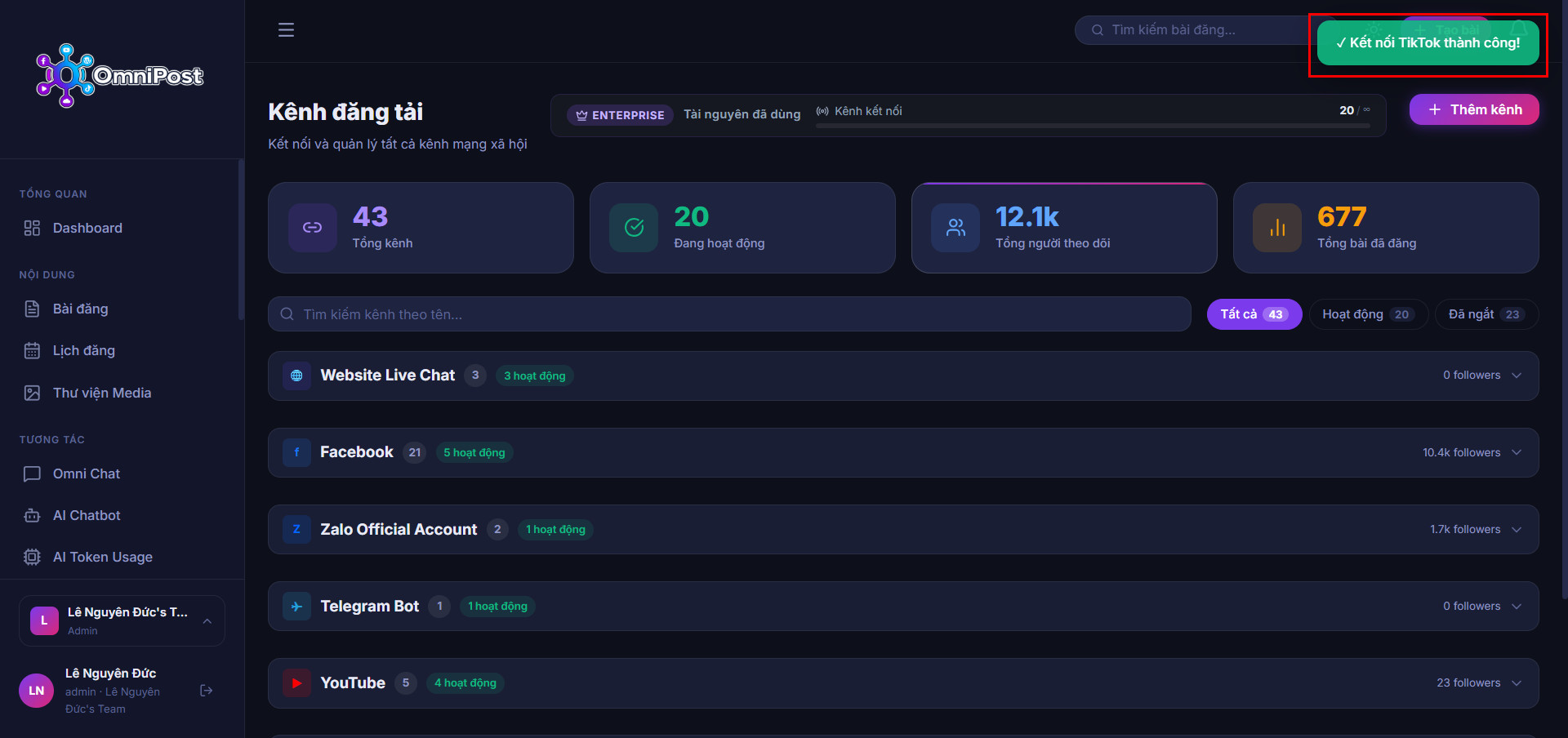Click the Đang hoạt động check icon
Viewport: 1568px width, 738px height.
[634, 228]
